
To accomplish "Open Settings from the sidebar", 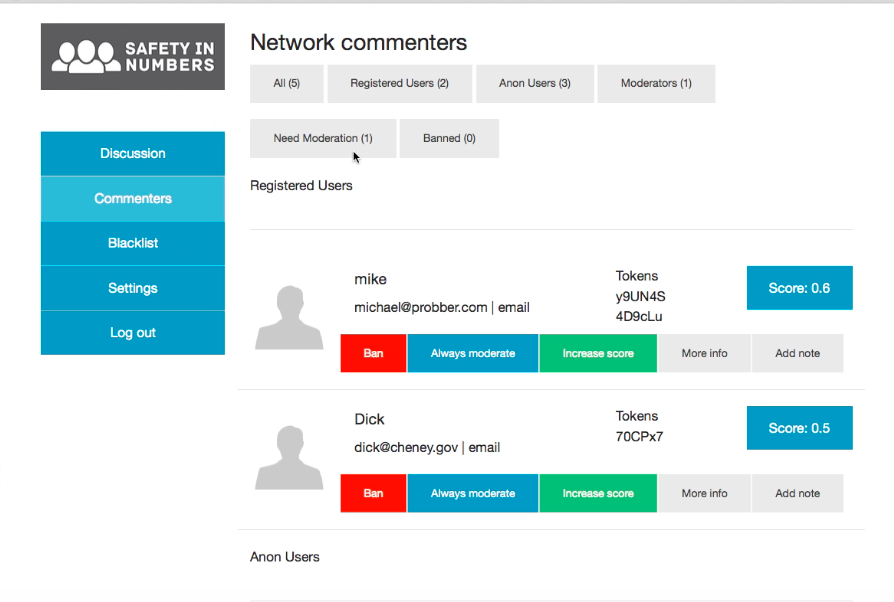I will [133, 288].
